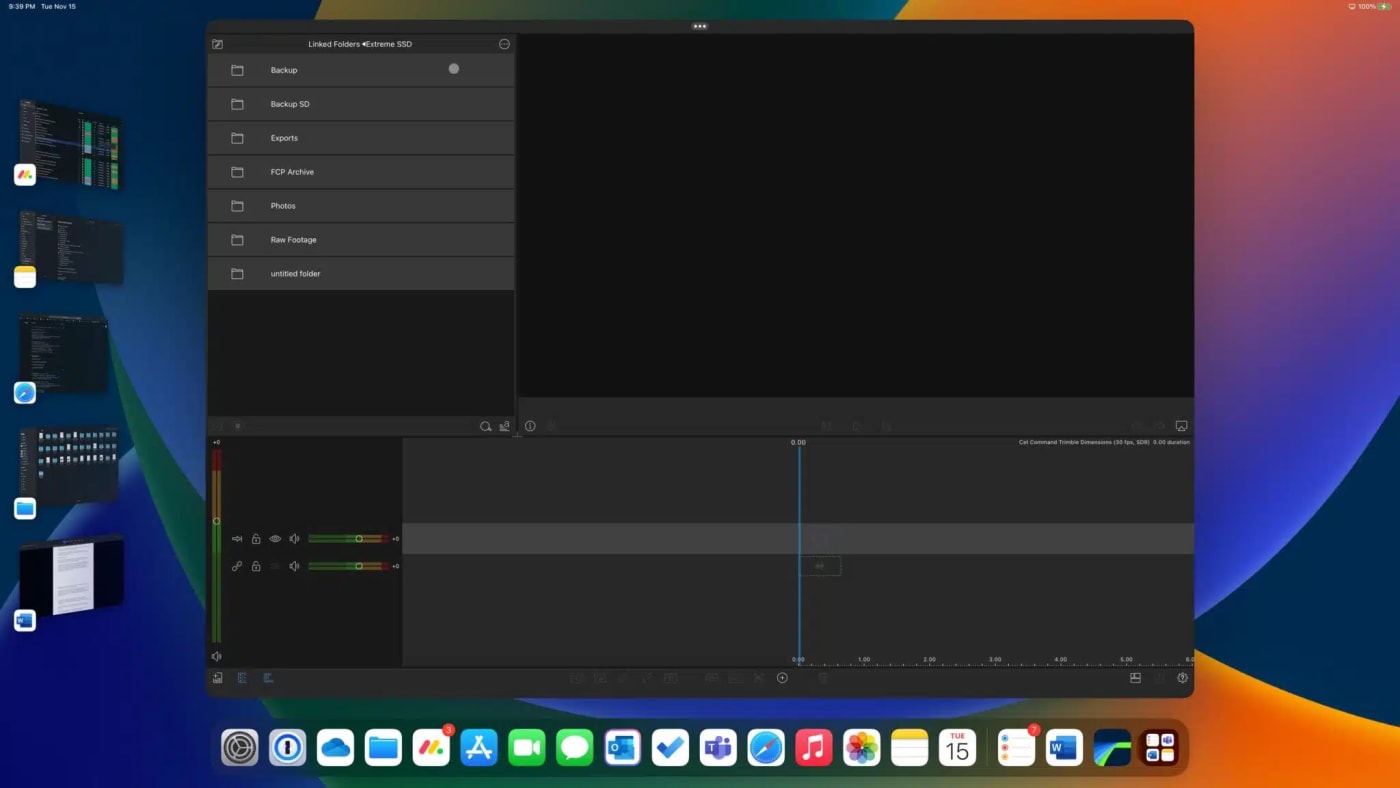This screenshot has width=1400, height=788.
Task: Select the add project icon at bottom left
Action: tap(217, 677)
